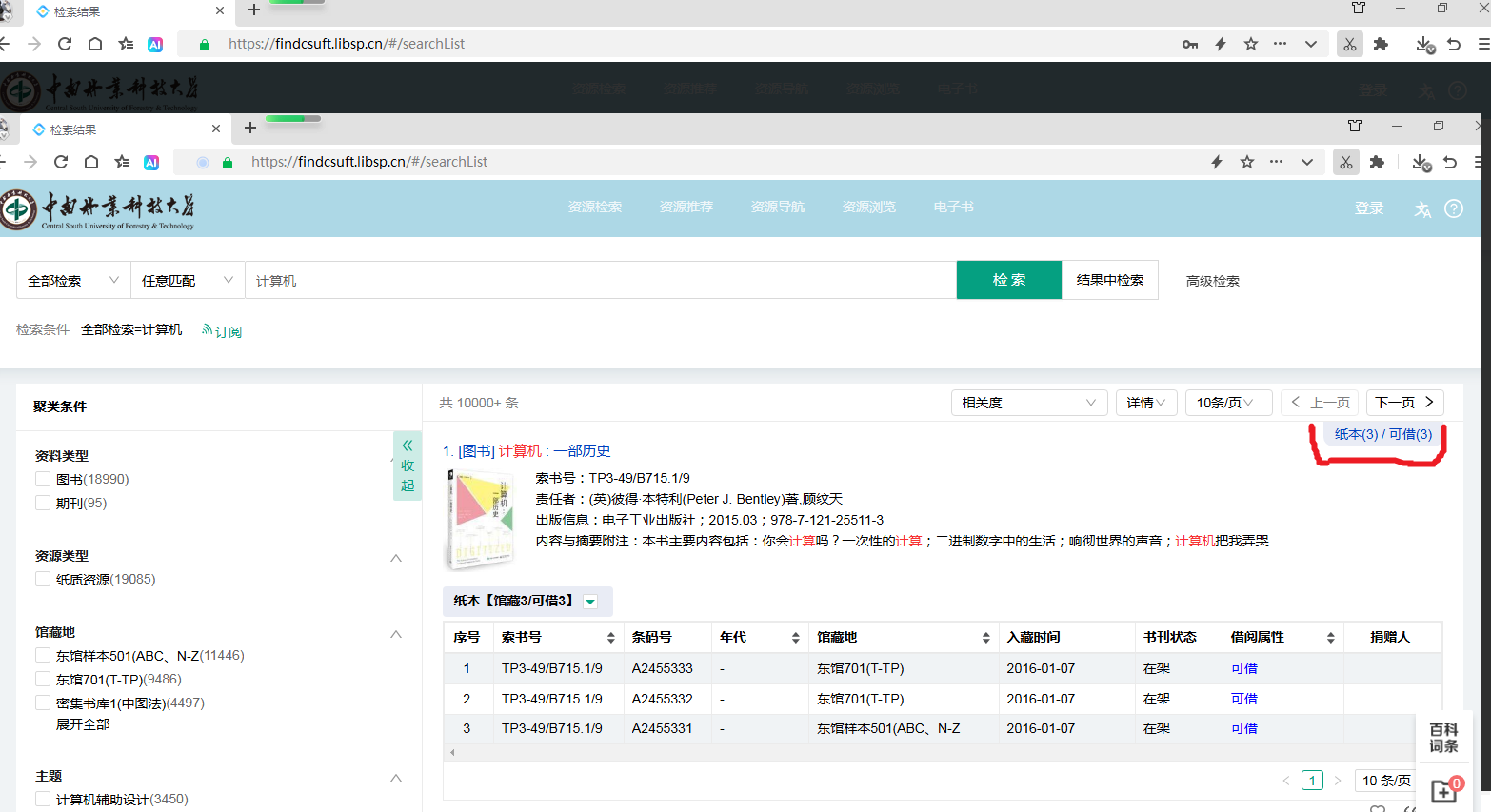Open the 纸本(3) / 可借(3) link
The width and height of the screenshot is (1491, 812).
(x=1379, y=433)
